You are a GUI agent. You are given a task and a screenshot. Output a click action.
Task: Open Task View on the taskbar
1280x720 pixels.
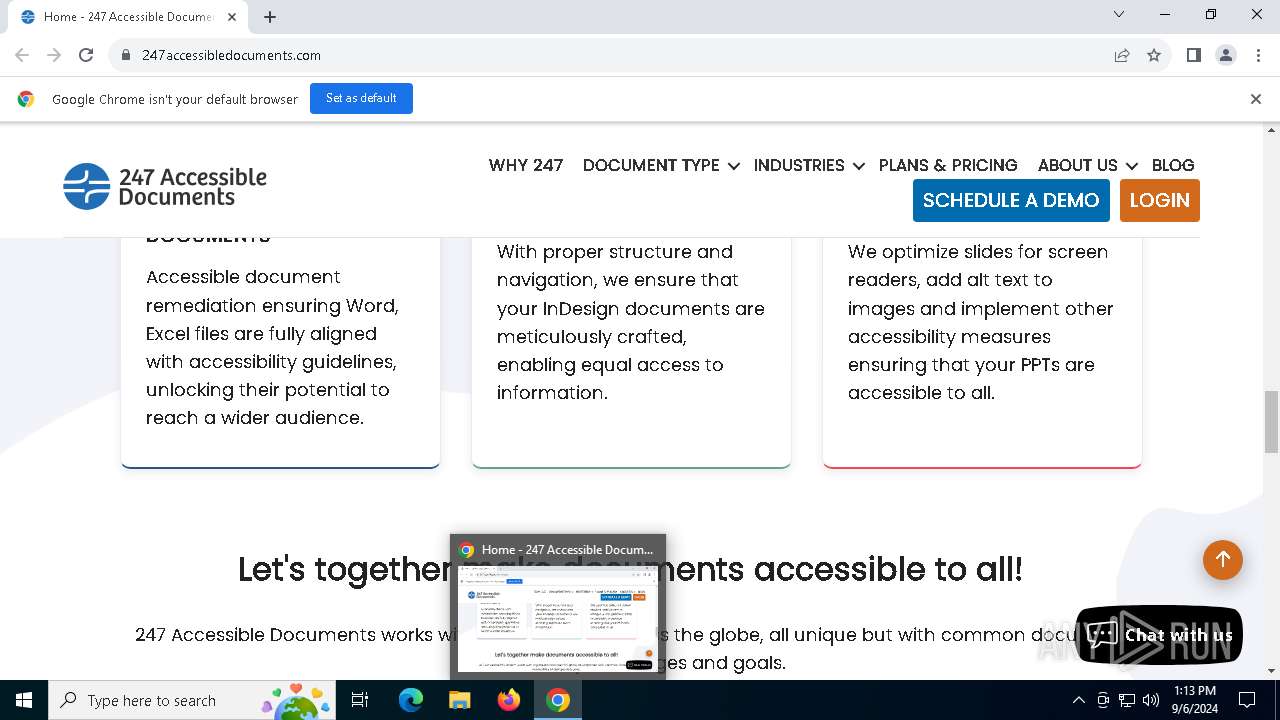tap(360, 700)
